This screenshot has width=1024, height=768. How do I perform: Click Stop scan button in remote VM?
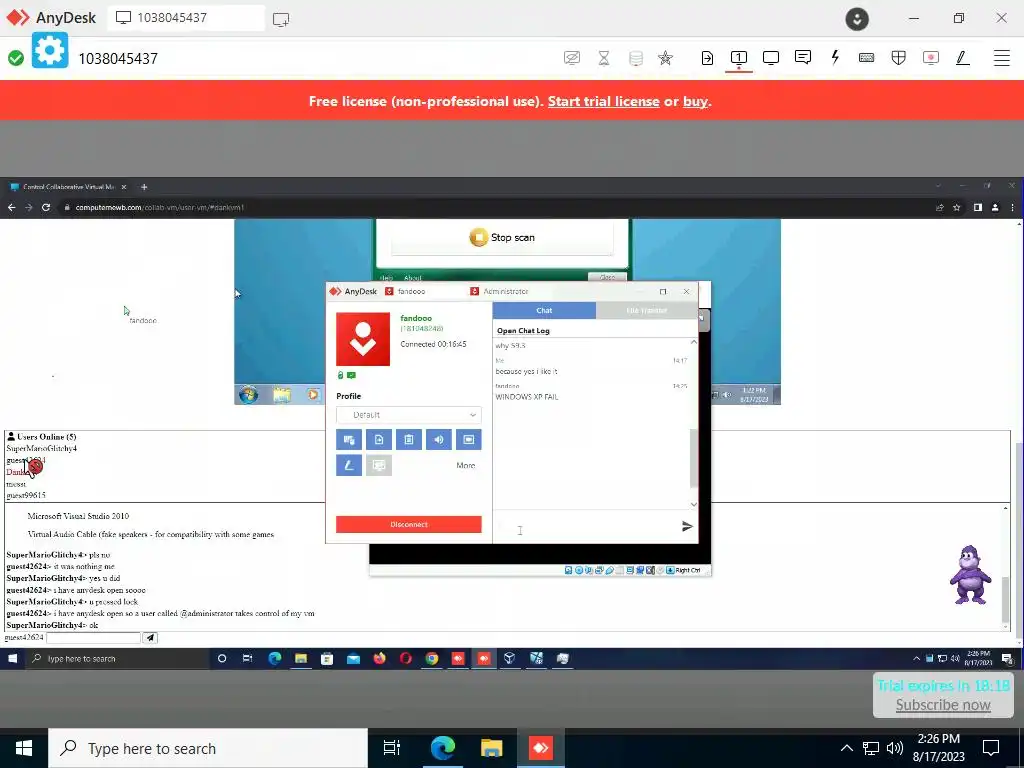502,237
